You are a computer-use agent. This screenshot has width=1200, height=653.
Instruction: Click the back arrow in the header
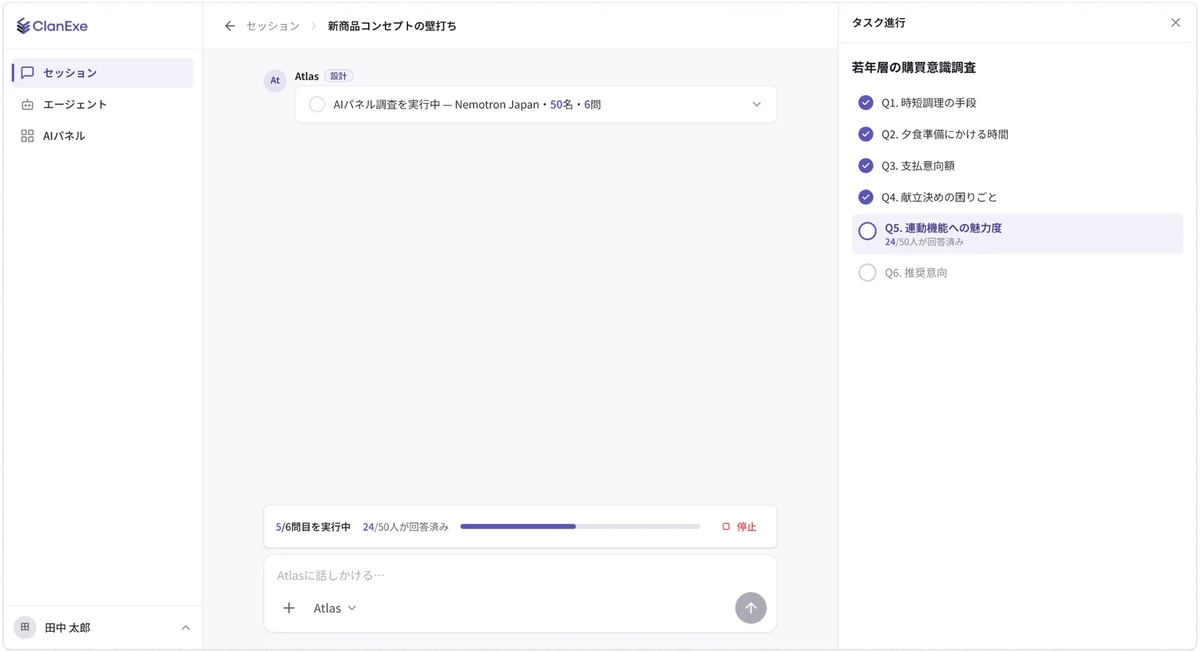[x=230, y=26]
